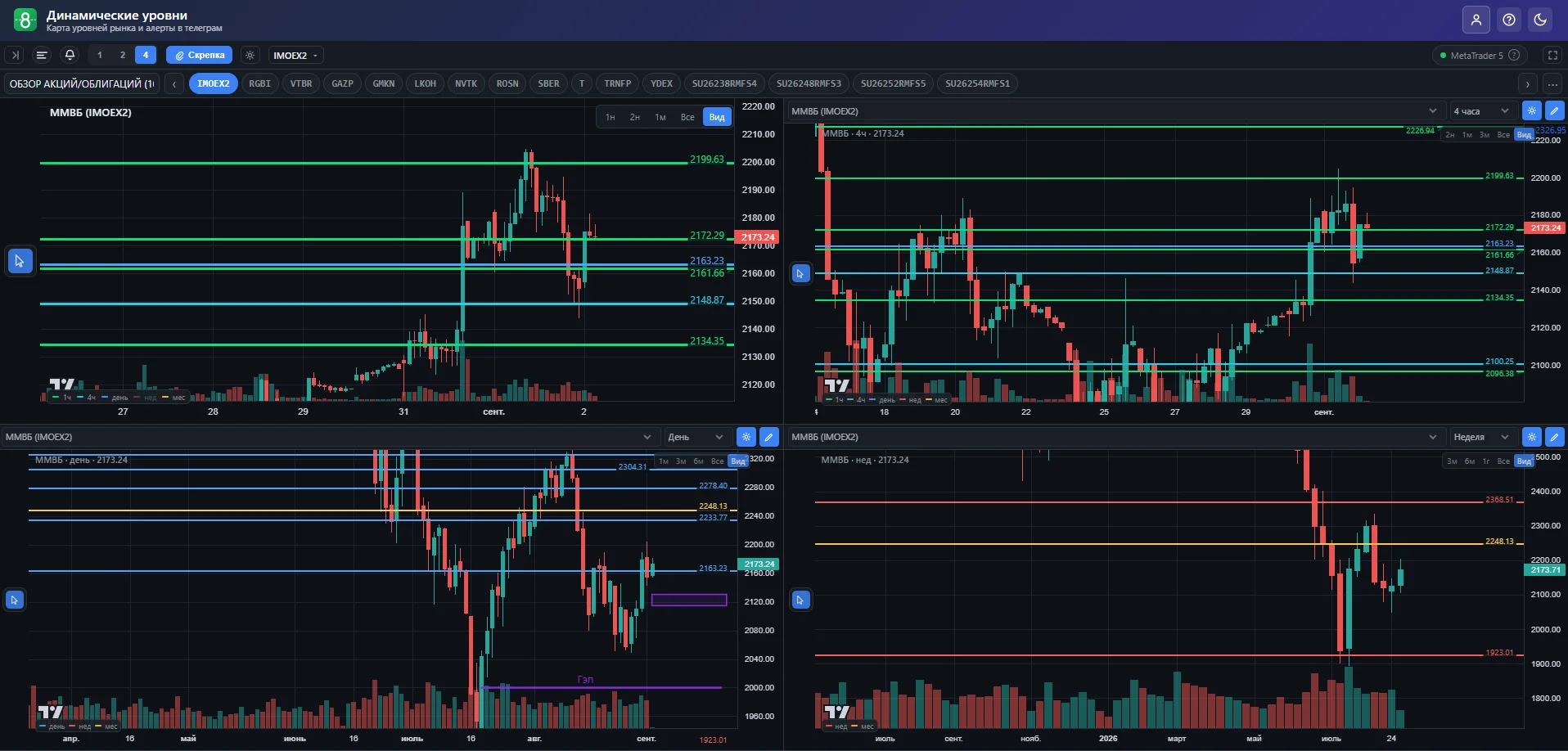Select Вид in top-left chart range bar
This screenshot has height=751, width=1568.
717,117
